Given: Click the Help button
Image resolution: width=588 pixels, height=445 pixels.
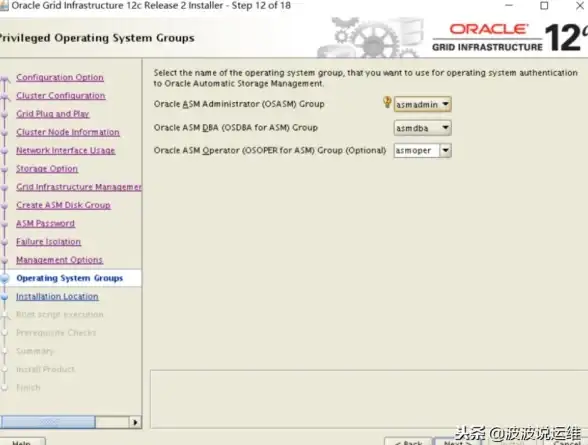Looking at the screenshot, I should (22, 442).
